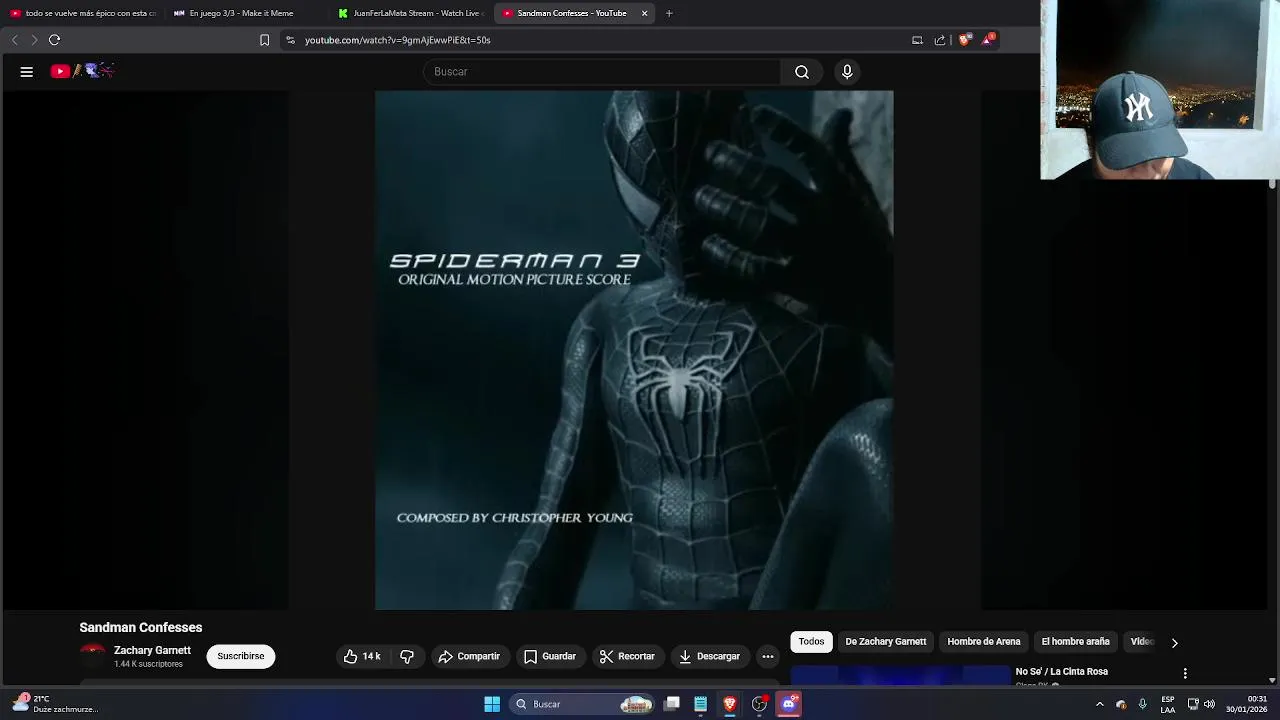Open the Zachary Garnett channel link
The width and height of the screenshot is (1280, 720).
152,650
